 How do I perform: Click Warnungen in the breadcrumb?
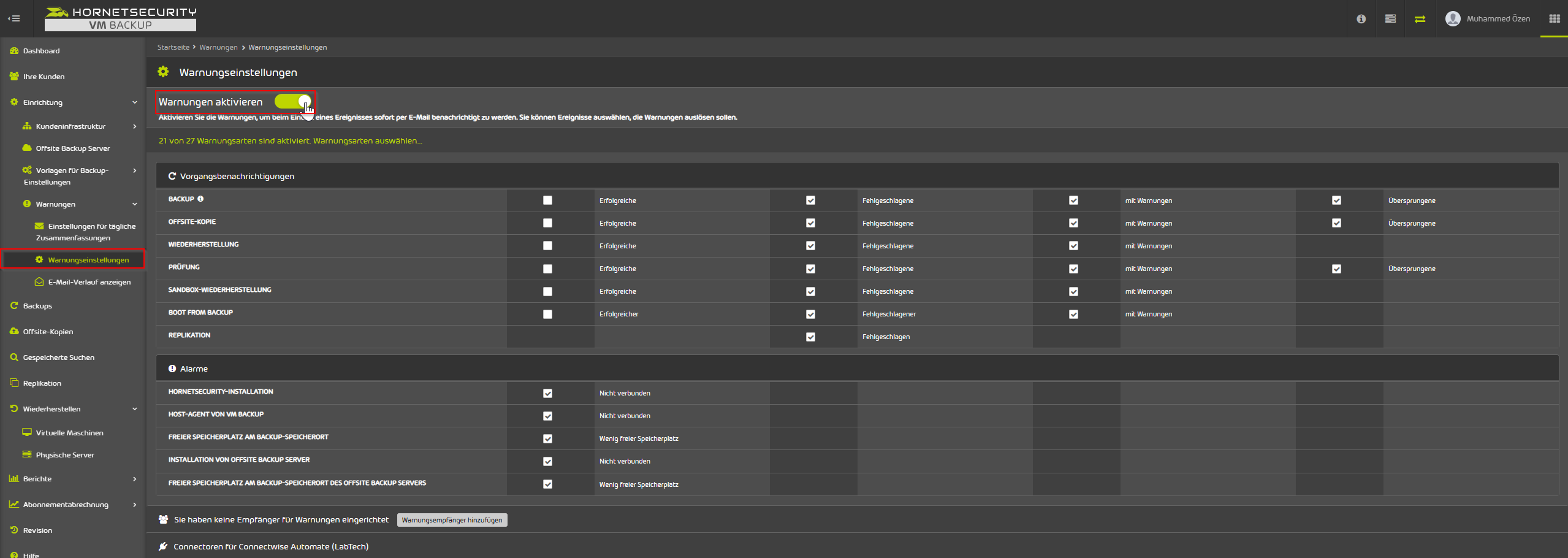coord(218,47)
